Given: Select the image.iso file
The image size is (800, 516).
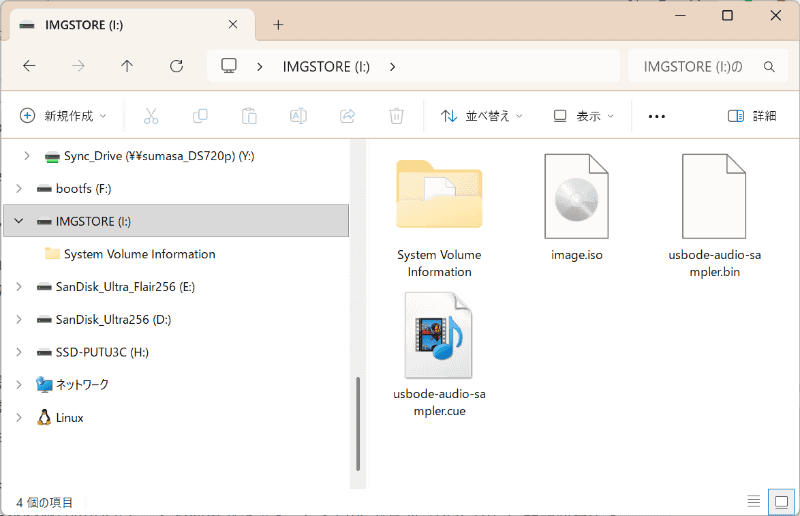Looking at the screenshot, I should point(577,207).
